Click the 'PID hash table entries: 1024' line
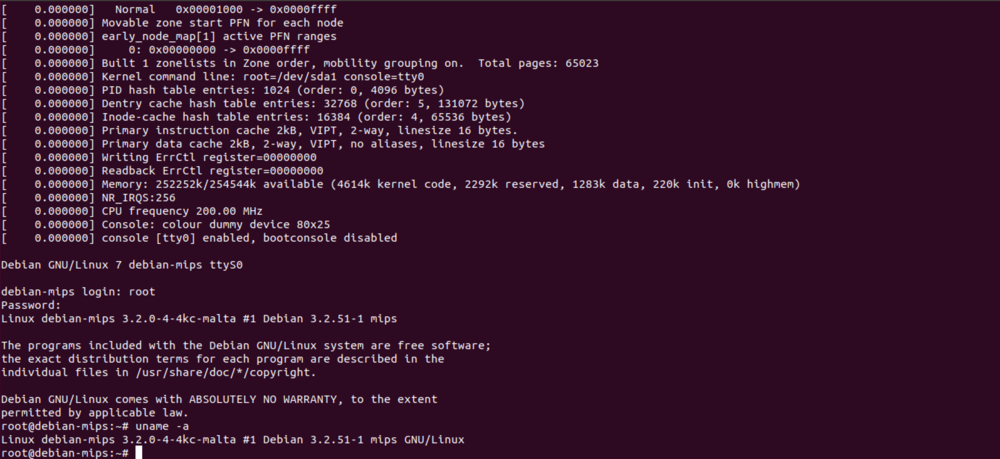The image size is (1000, 459). point(223,91)
